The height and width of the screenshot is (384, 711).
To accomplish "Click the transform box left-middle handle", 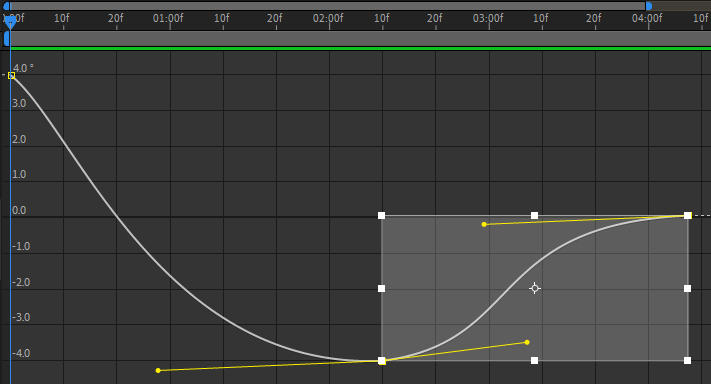I will [381, 288].
